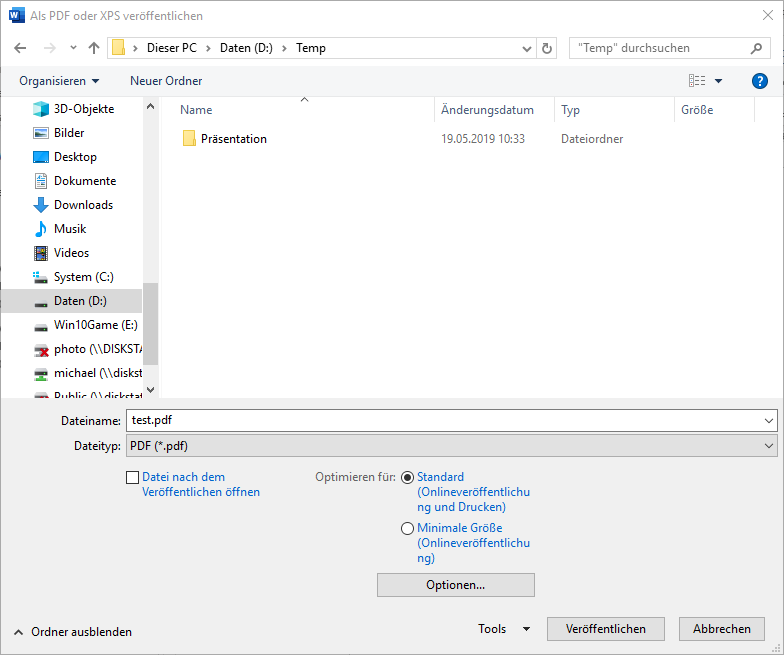Open the Optionen... dialog button
784x655 pixels.
coord(455,585)
